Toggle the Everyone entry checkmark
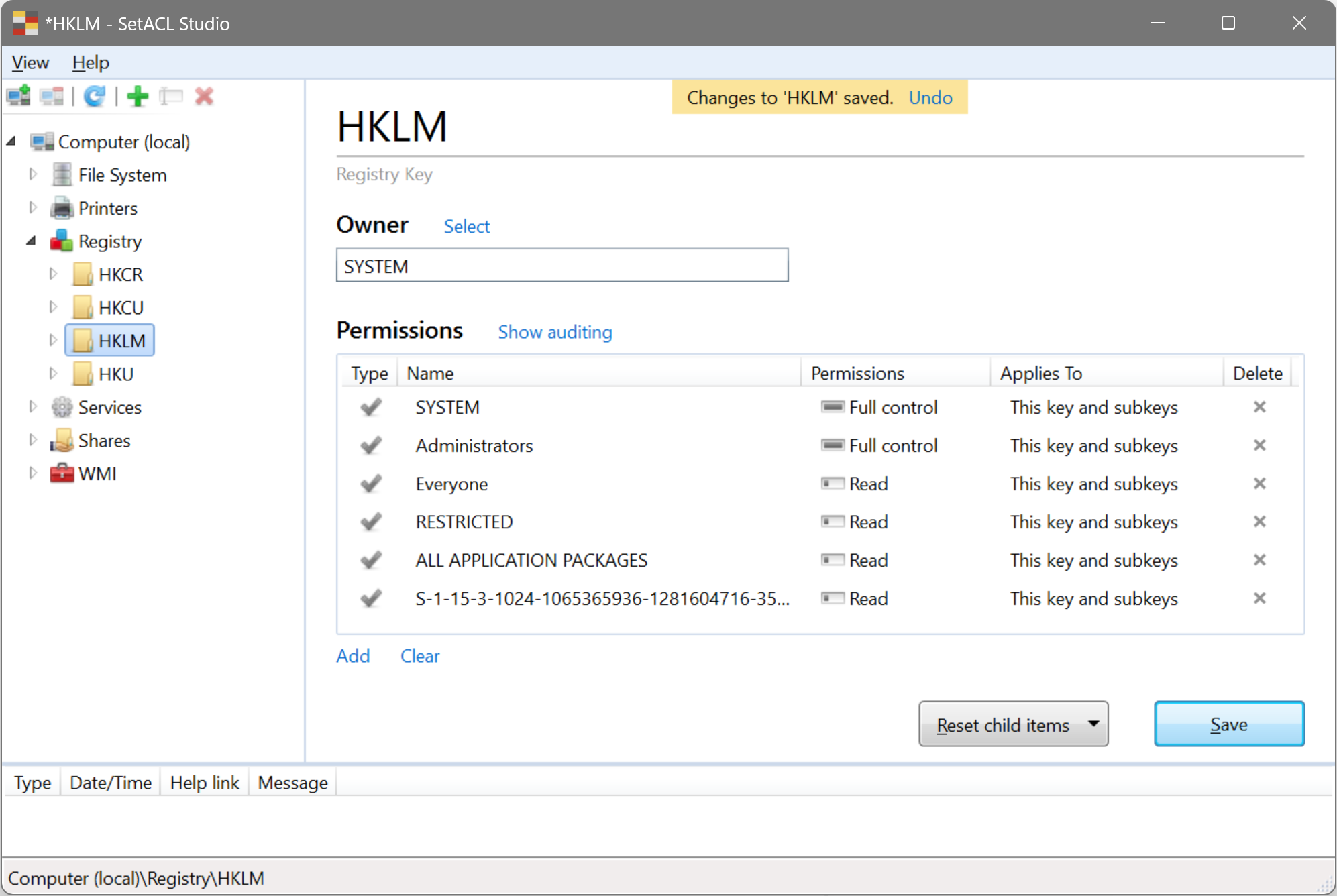Viewport: 1337px width, 896px height. [x=370, y=484]
